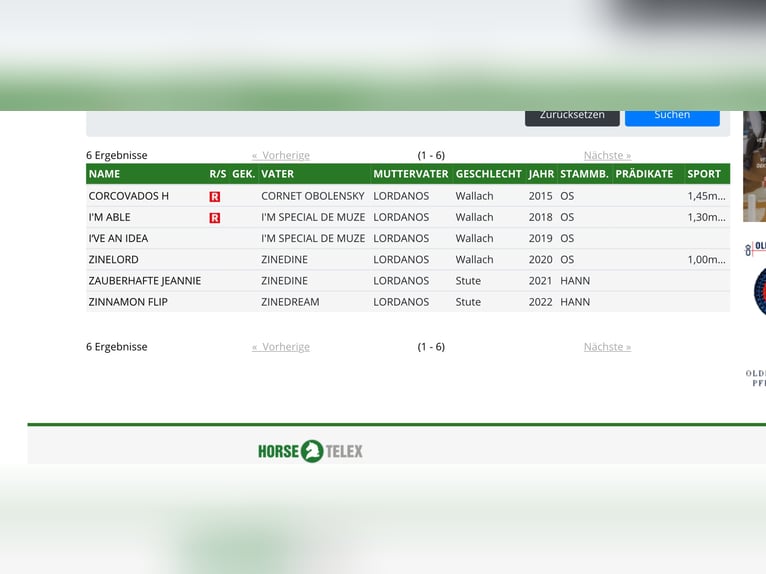Click the red R icon for I'M ABLE
Screen dimensions: 766x574
tap(214, 218)
